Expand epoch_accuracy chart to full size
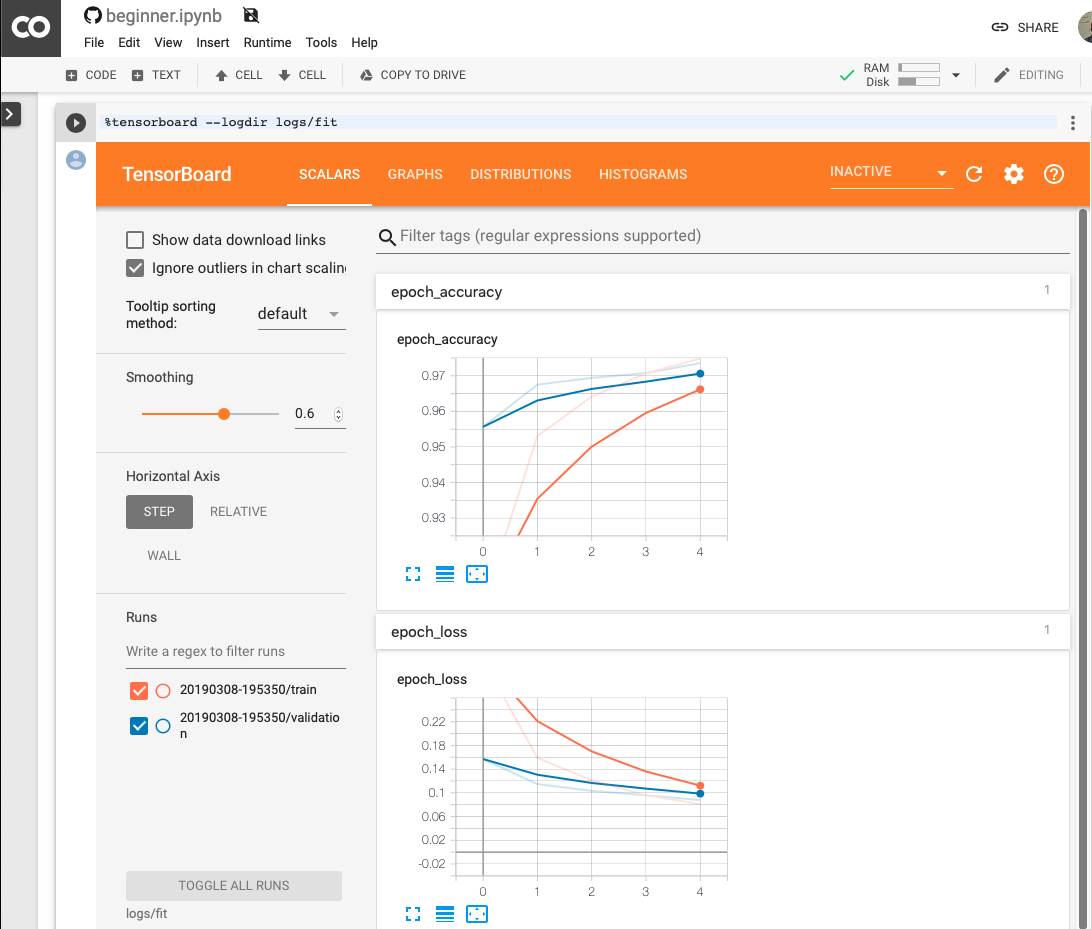 (x=413, y=574)
